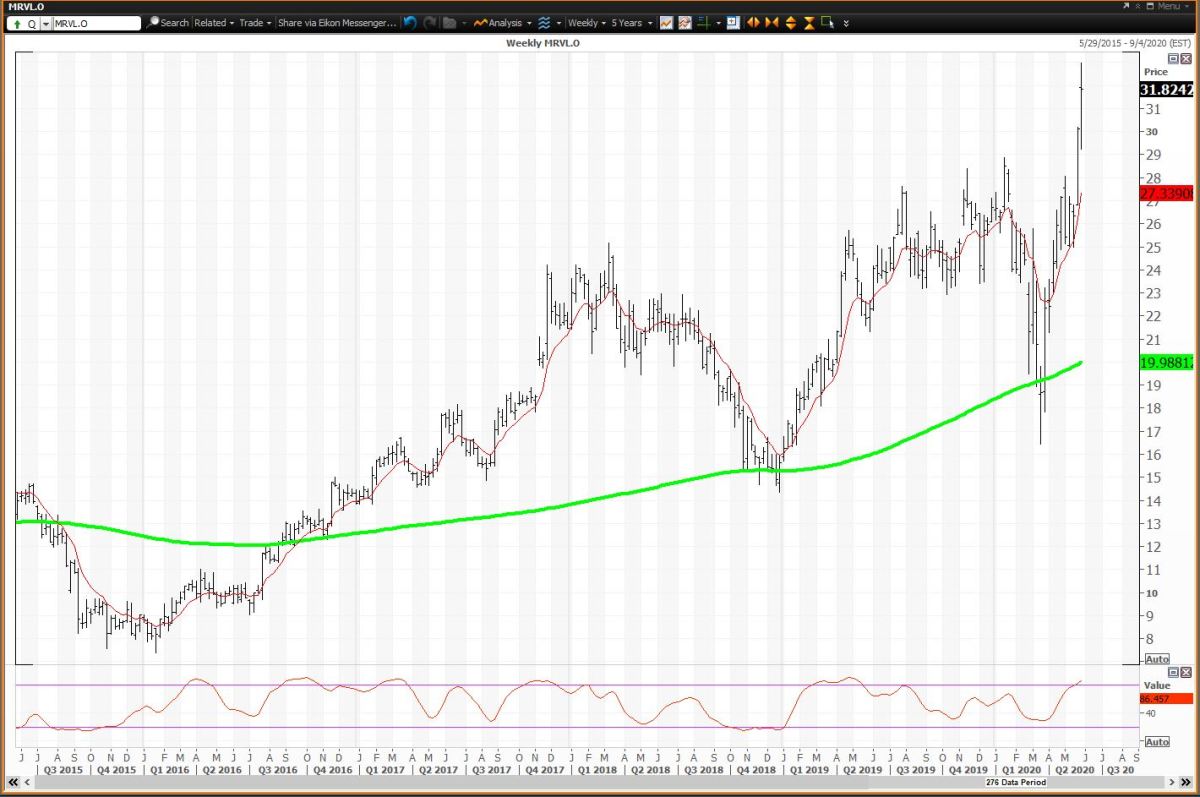The width and height of the screenshot is (1200, 797).
Task: Click the green 19.9881 moving average label
Action: (1165, 363)
